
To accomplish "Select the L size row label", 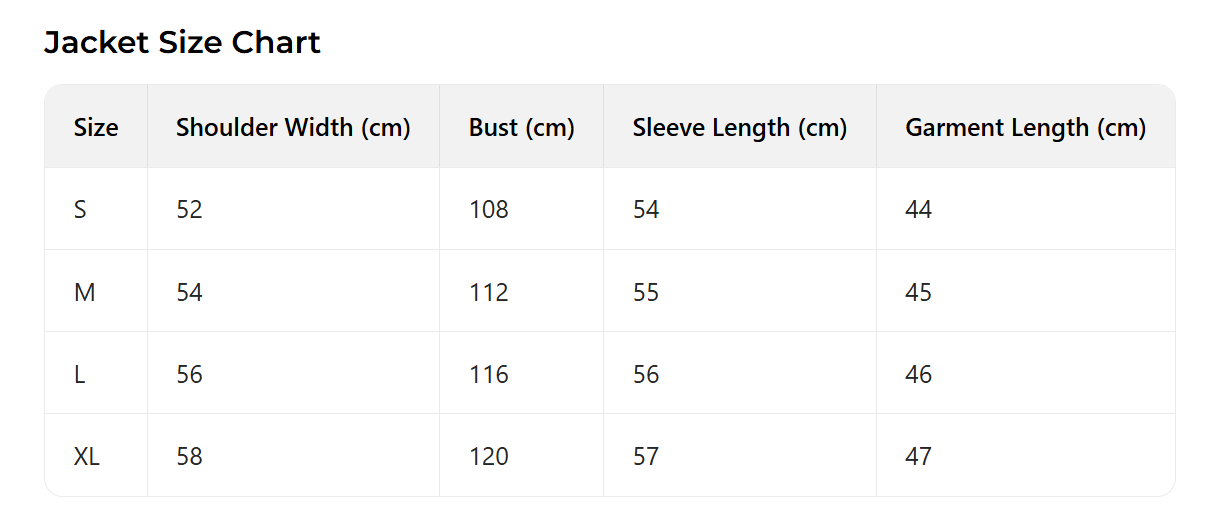I will [80, 374].
